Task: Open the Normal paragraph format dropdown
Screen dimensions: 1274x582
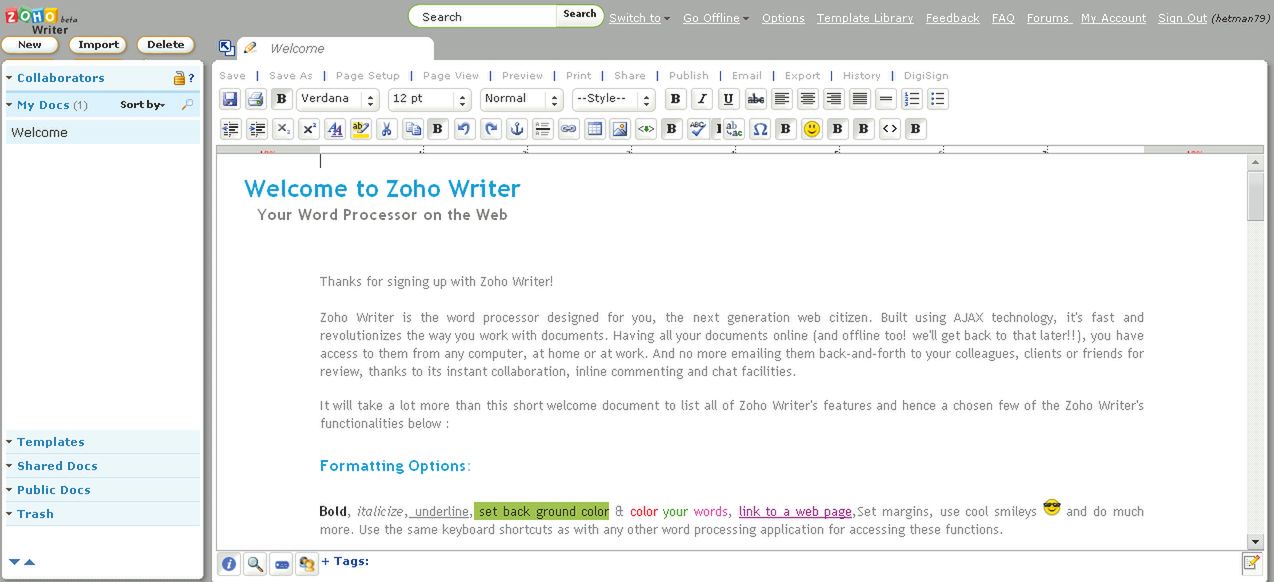Action: tap(522, 99)
